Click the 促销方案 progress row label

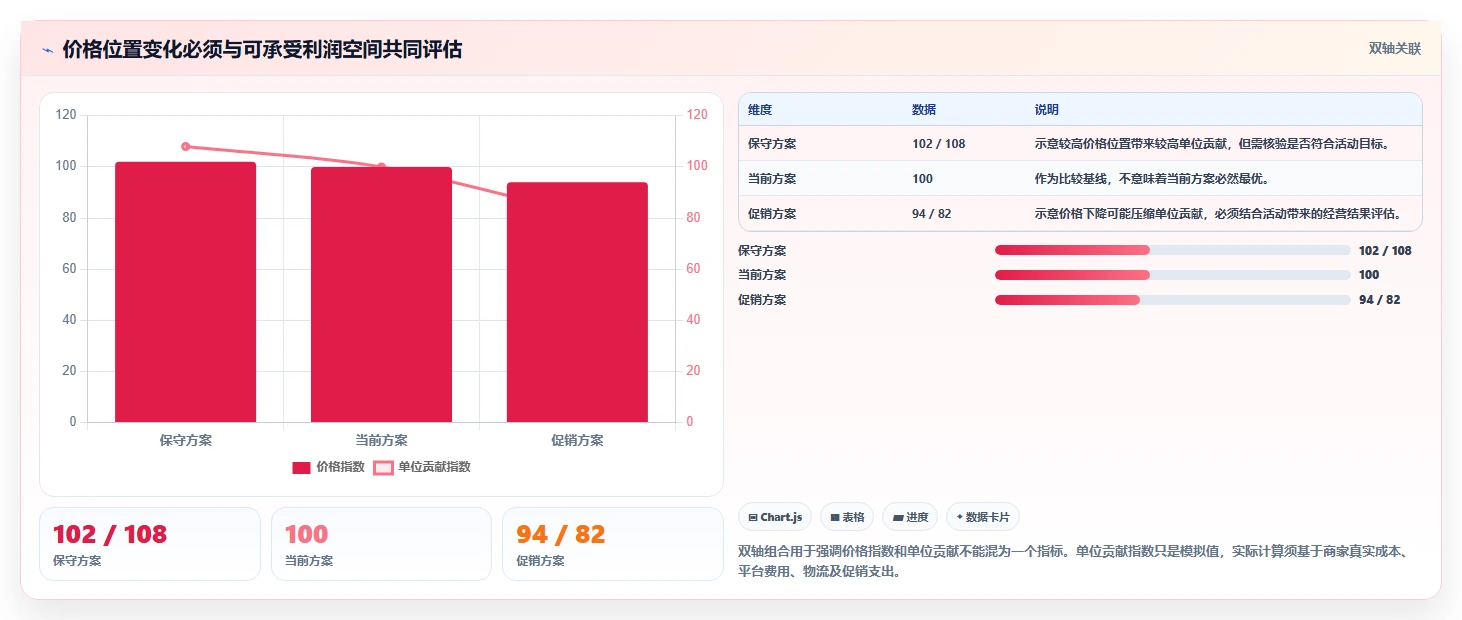pos(762,300)
